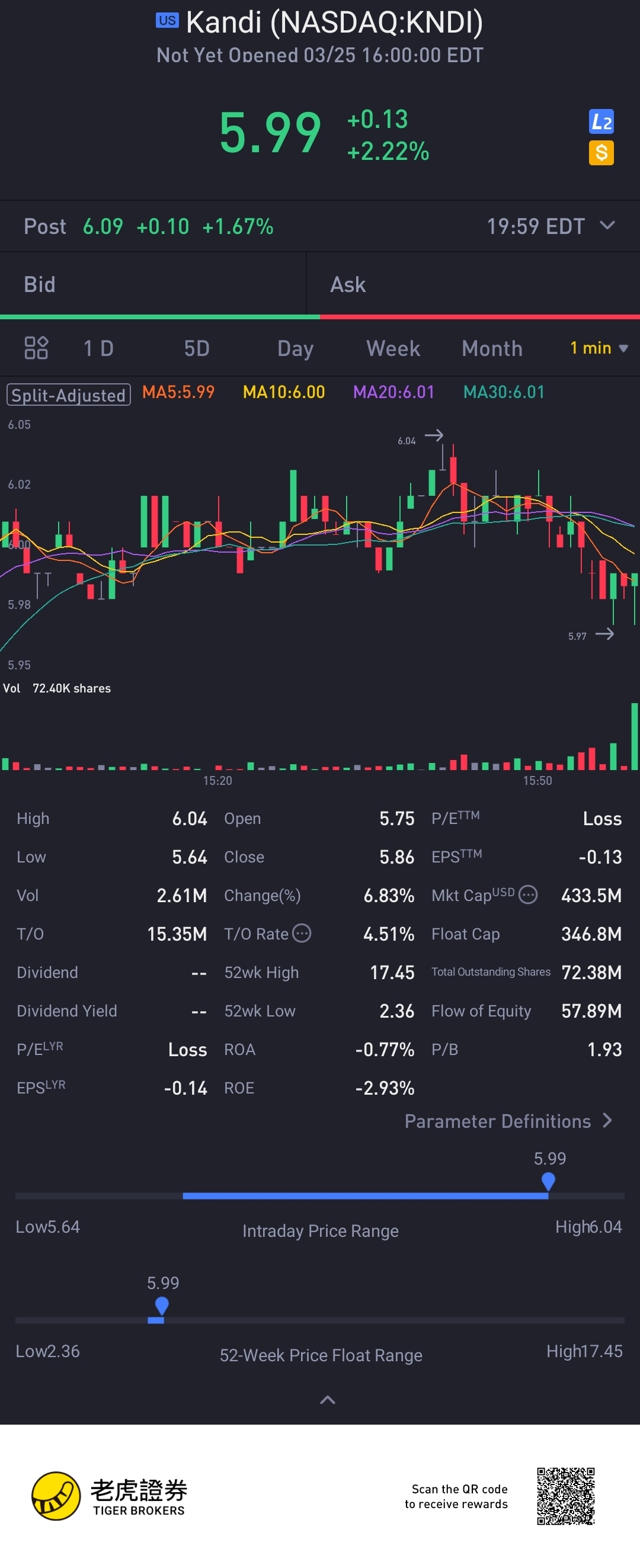Tap the orange dollar sign icon

click(600, 152)
